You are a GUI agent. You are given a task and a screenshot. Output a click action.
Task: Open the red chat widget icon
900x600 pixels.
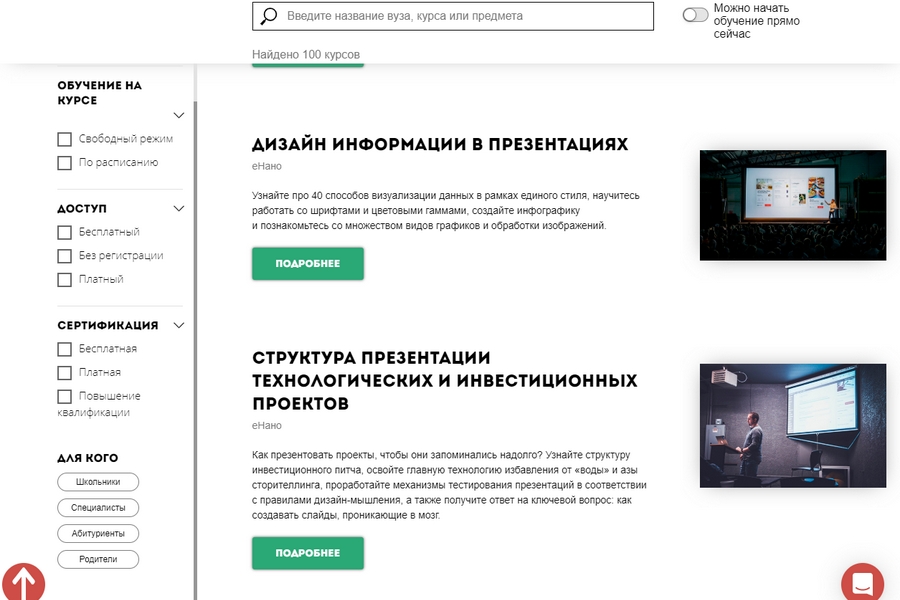pyautogui.click(x=862, y=582)
